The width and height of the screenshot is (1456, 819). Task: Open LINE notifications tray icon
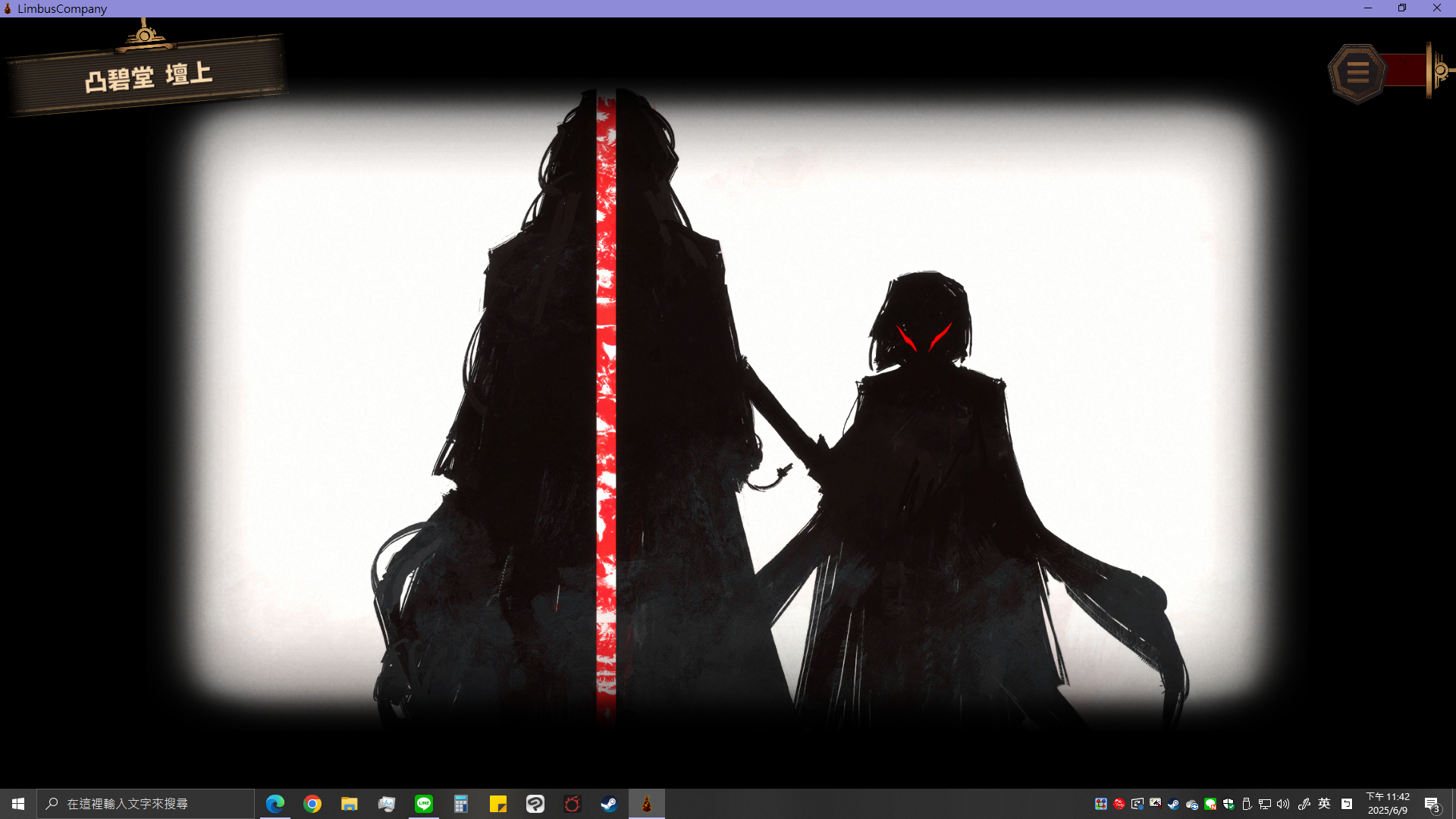(x=1210, y=804)
